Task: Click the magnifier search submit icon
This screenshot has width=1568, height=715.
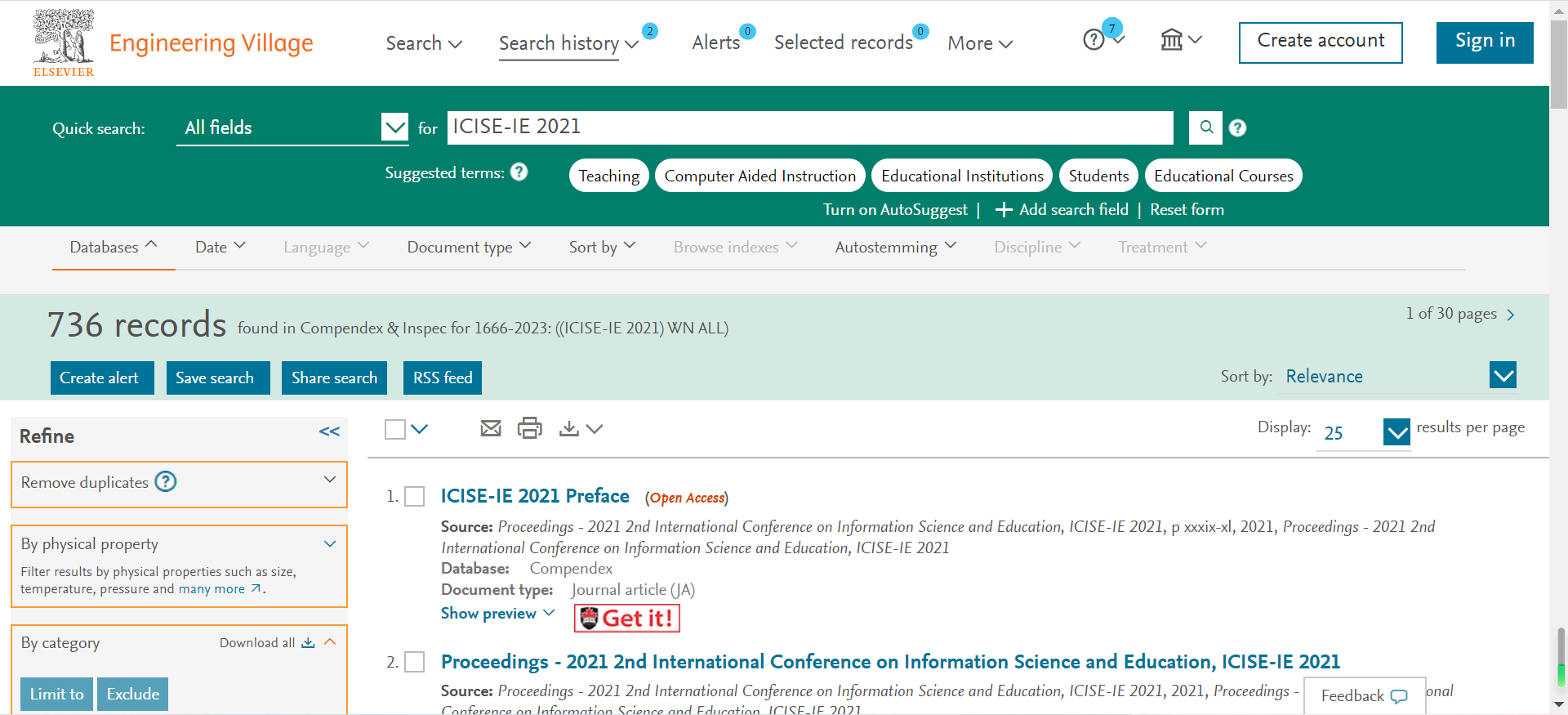Action: pyautogui.click(x=1205, y=127)
